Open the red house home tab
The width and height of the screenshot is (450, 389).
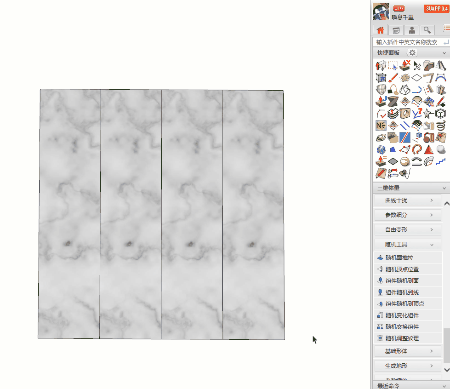[380, 30]
